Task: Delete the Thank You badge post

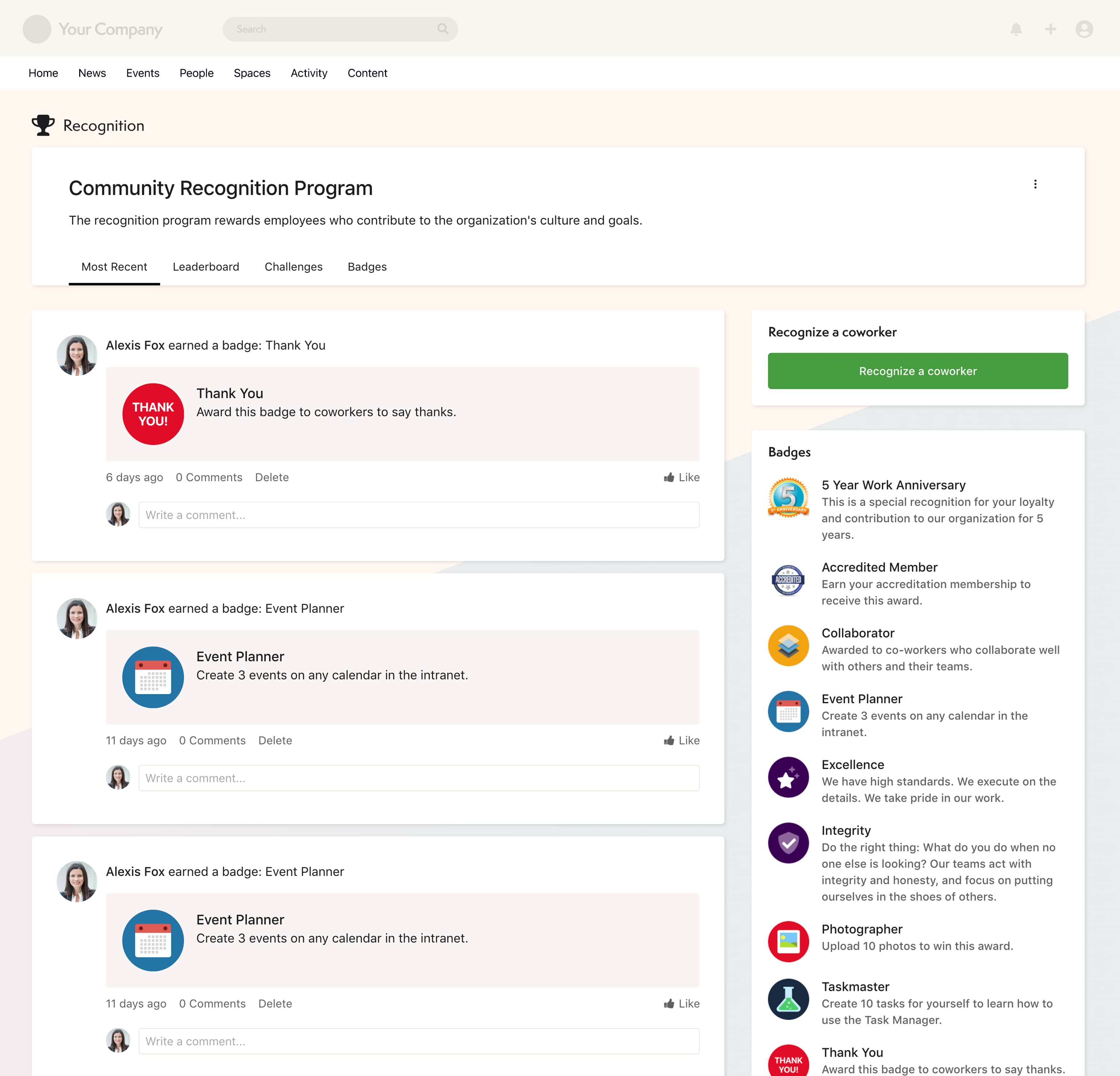Action: click(x=272, y=477)
